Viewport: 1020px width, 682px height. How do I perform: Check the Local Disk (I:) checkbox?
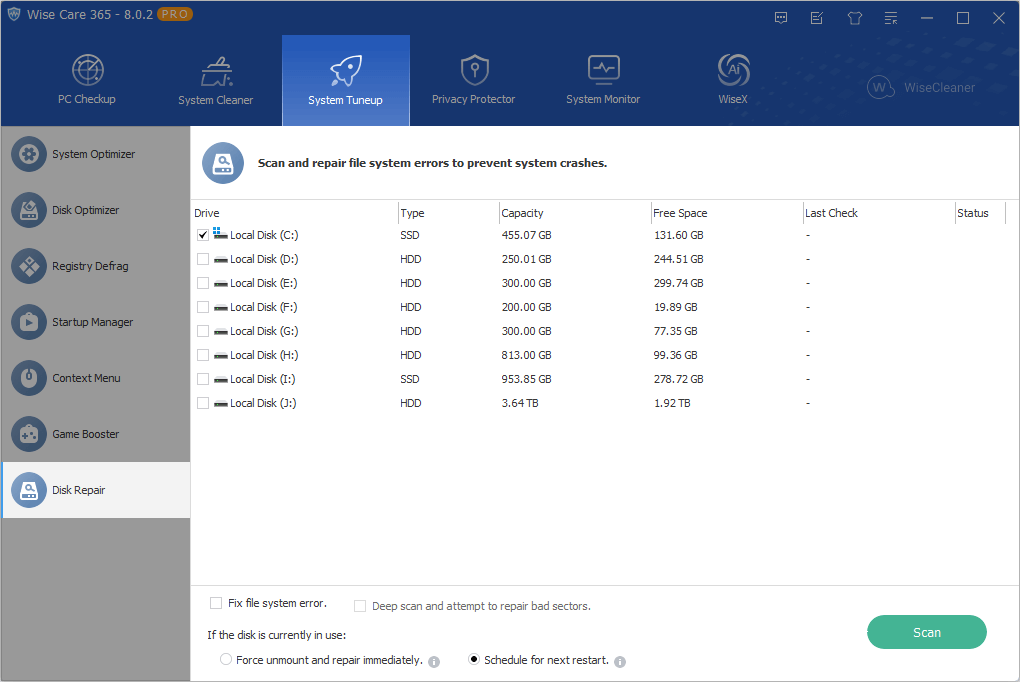pyautogui.click(x=203, y=379)
